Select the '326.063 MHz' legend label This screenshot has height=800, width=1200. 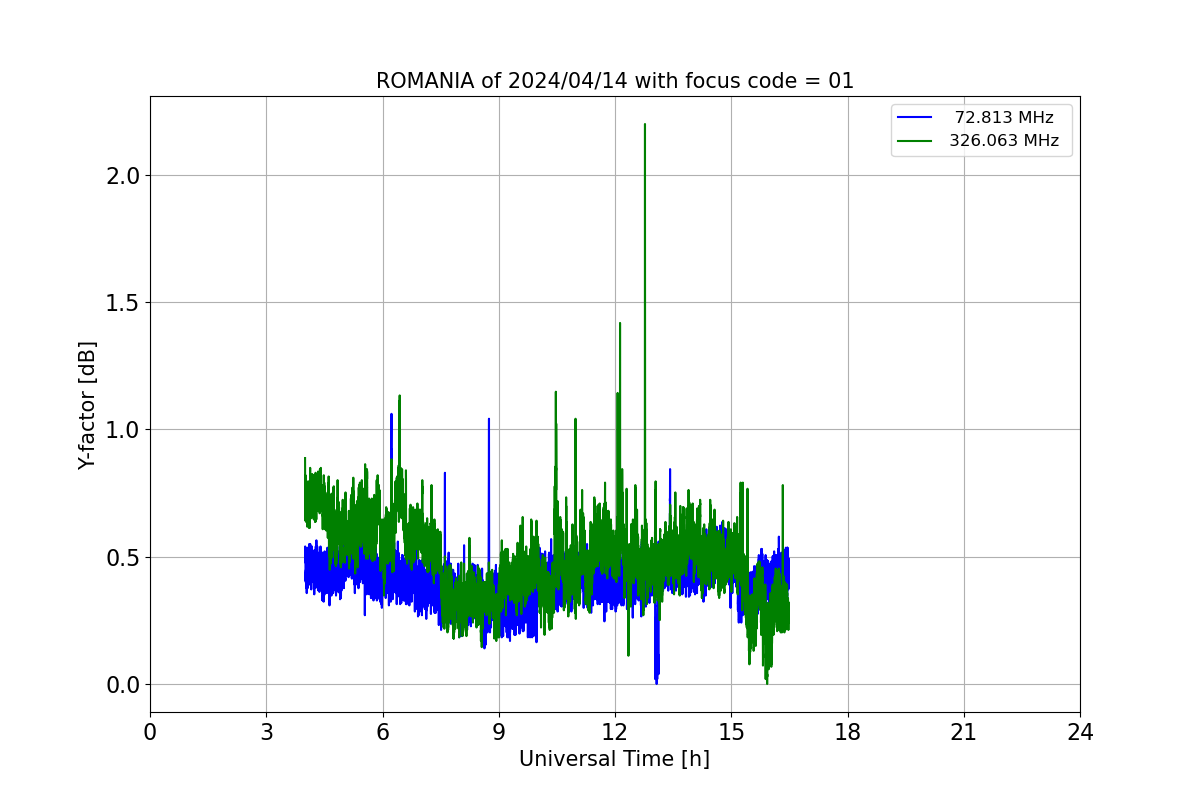(1004, 141)
